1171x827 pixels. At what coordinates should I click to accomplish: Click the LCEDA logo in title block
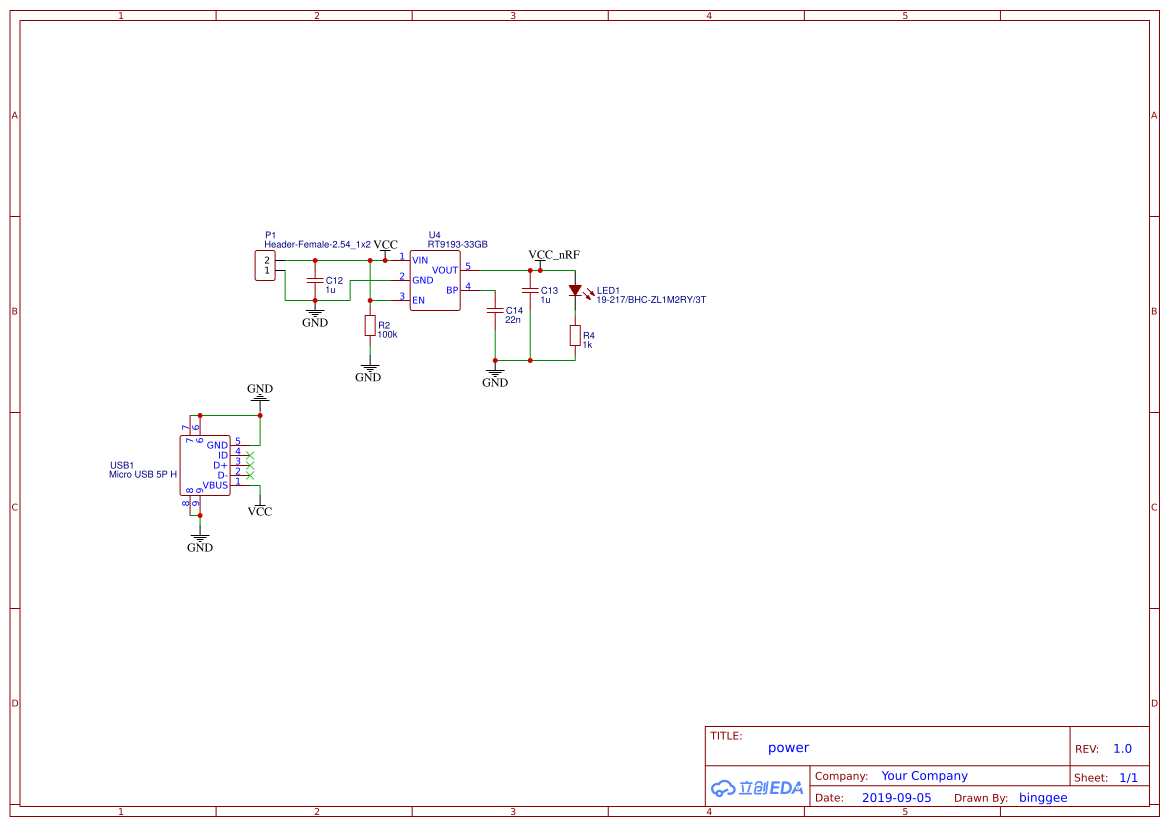click(757, 788)
